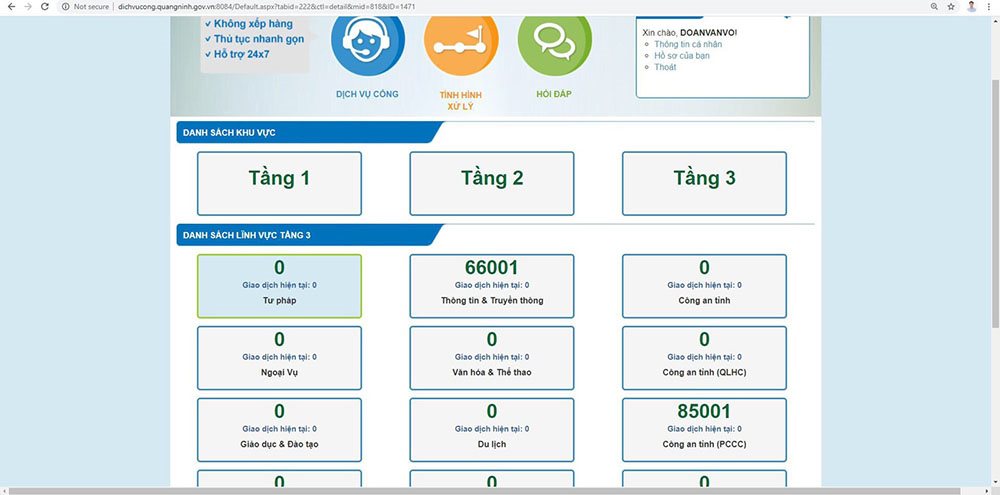The height and width of the screenshot is (495, 1000).
Task: Select the Tầng 2 area card
Action: coord(492,184)
